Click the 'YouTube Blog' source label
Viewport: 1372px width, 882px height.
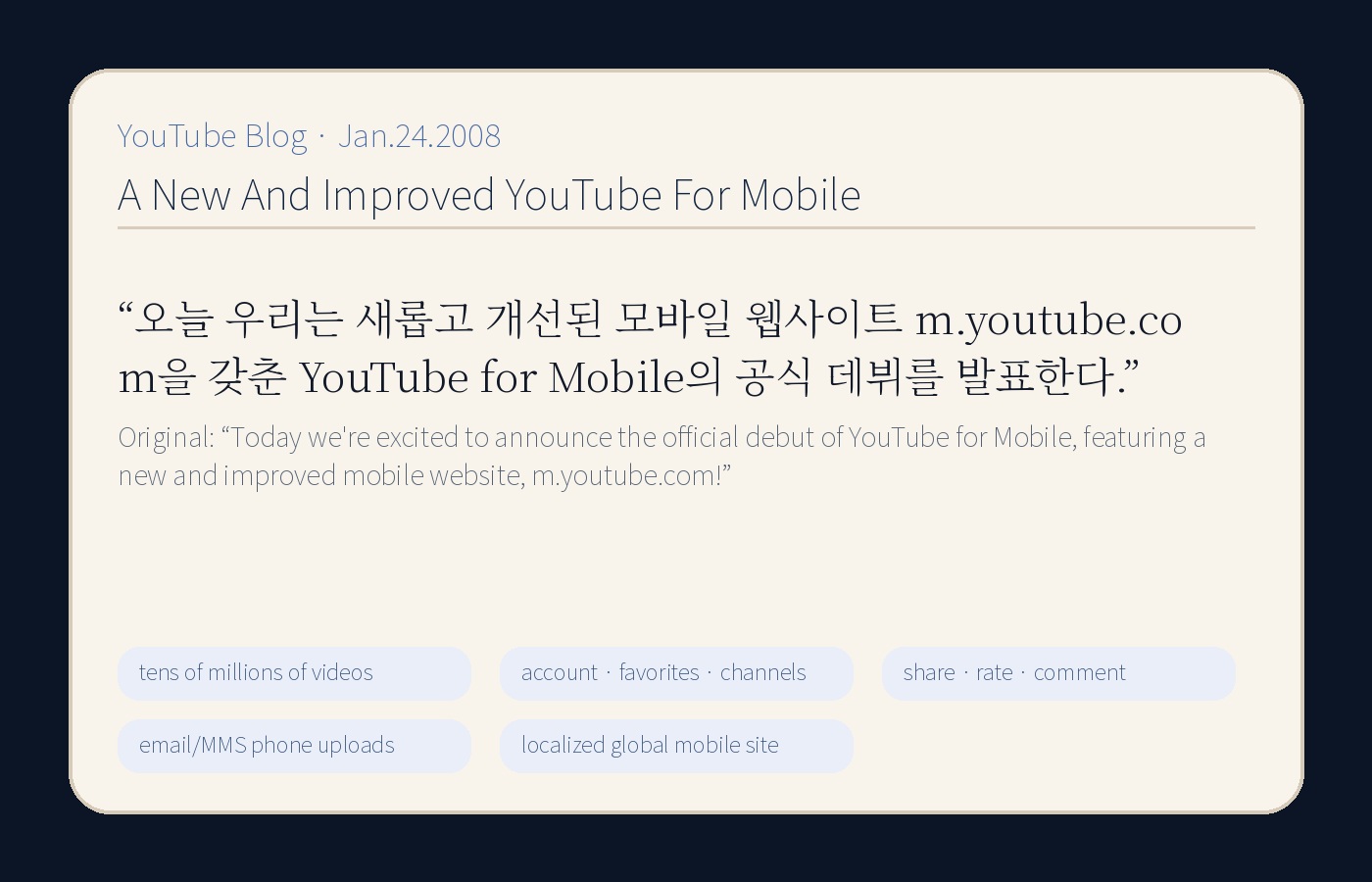[x=212, y=135]
